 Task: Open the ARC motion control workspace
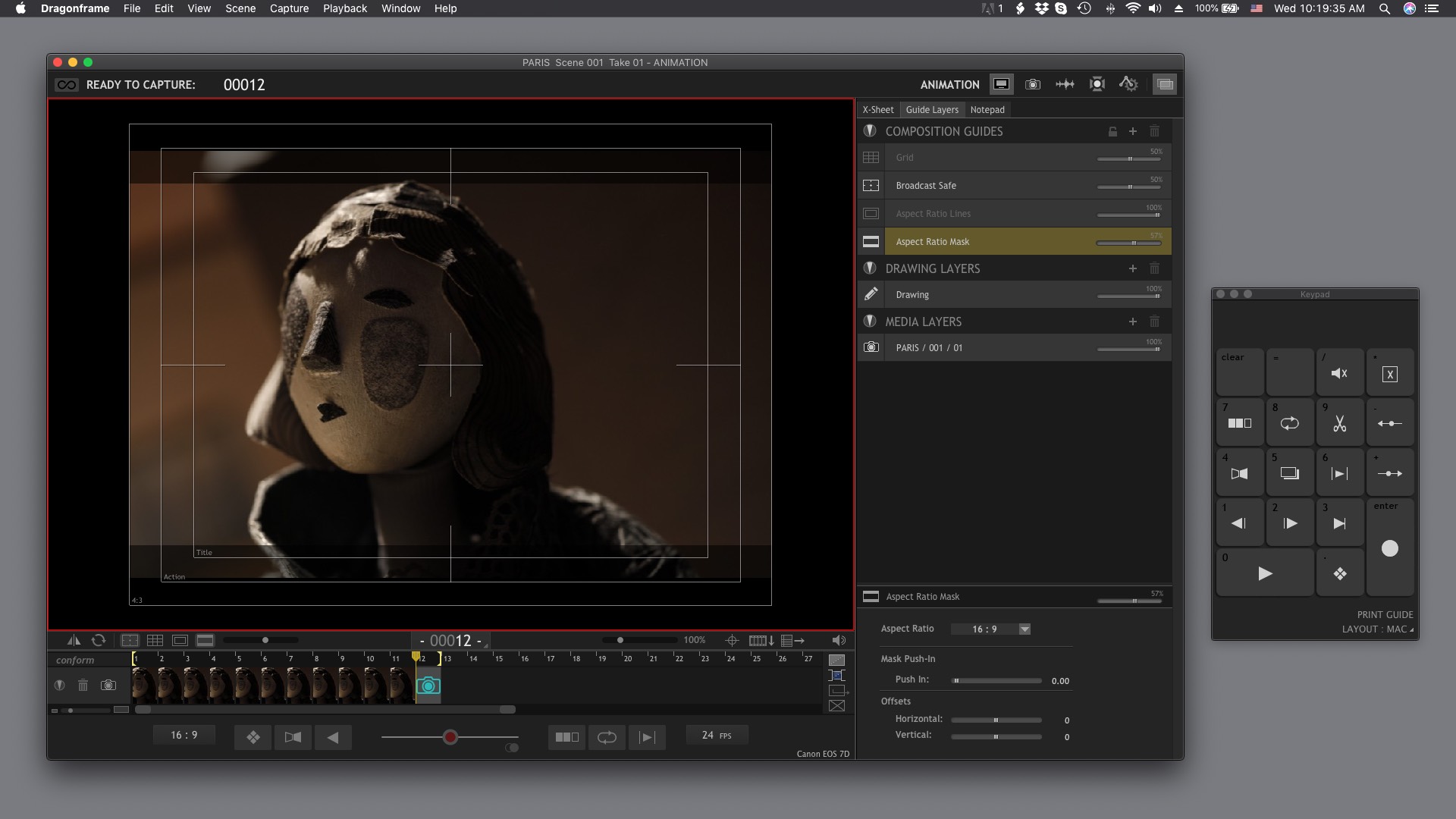(1129, 84)
